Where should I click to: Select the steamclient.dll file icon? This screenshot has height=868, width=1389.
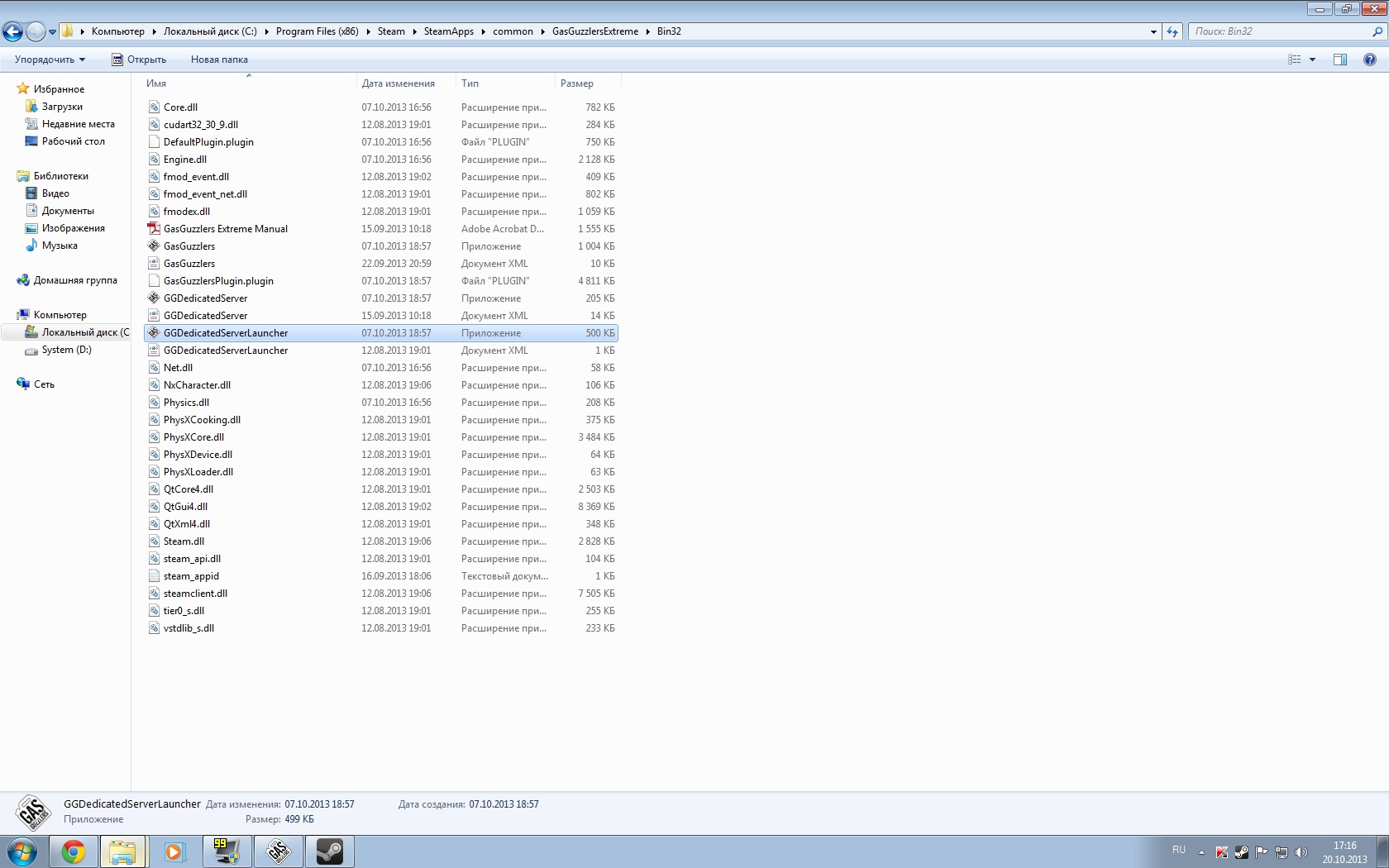click(154, 594)
